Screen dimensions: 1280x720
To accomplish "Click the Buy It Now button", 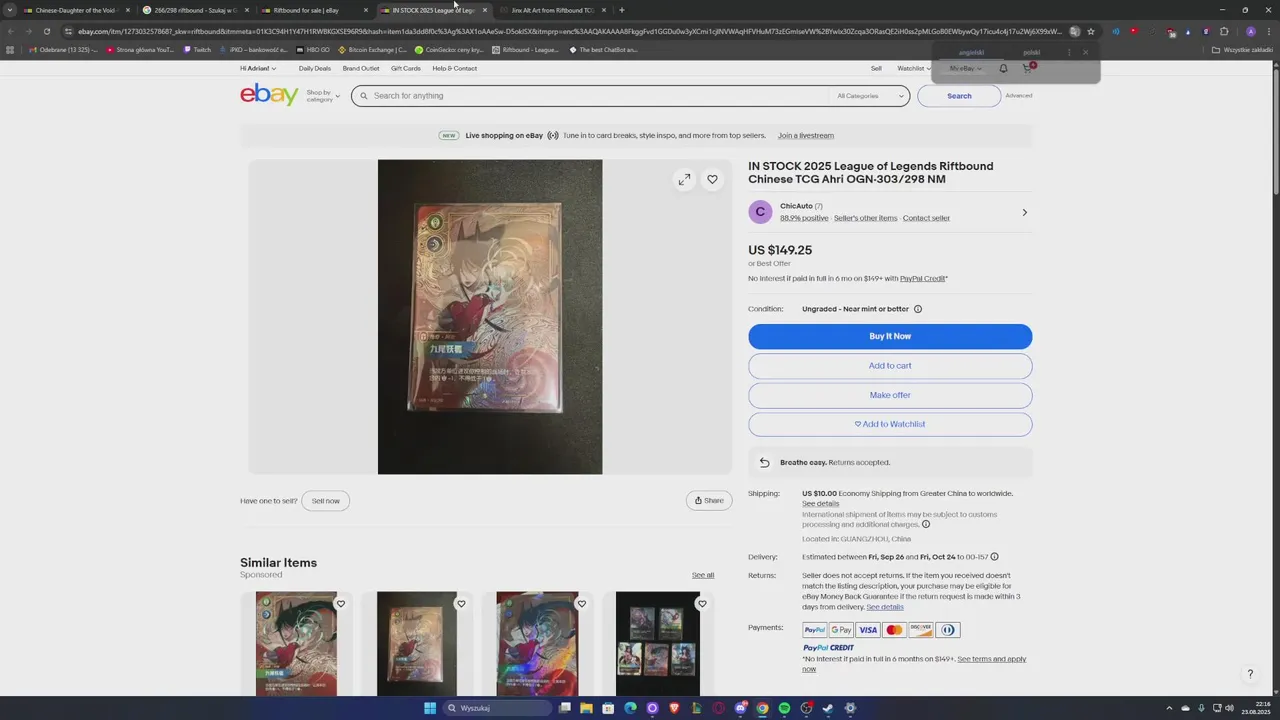I will [x=890, y=336].
